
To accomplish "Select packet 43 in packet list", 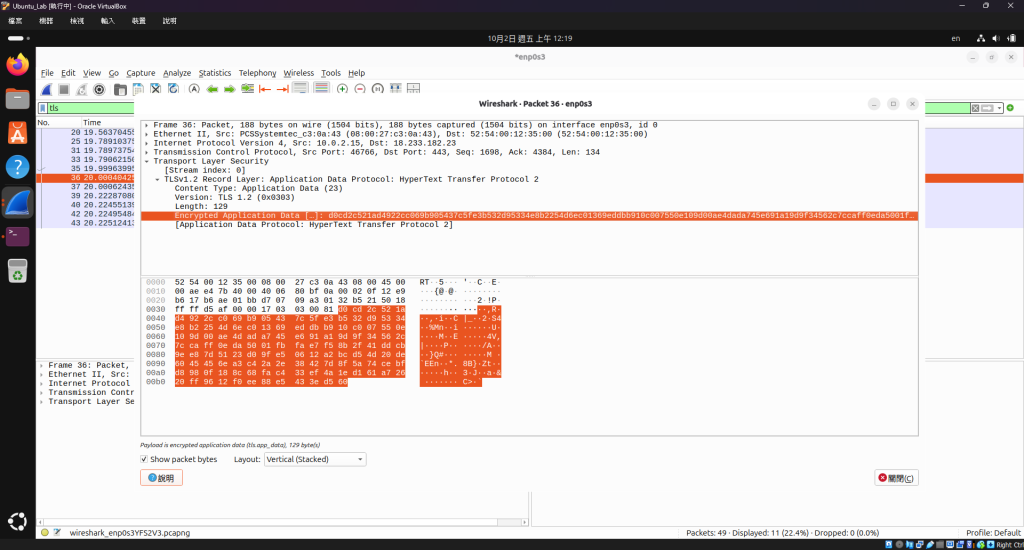I will [x=86, y=223].
